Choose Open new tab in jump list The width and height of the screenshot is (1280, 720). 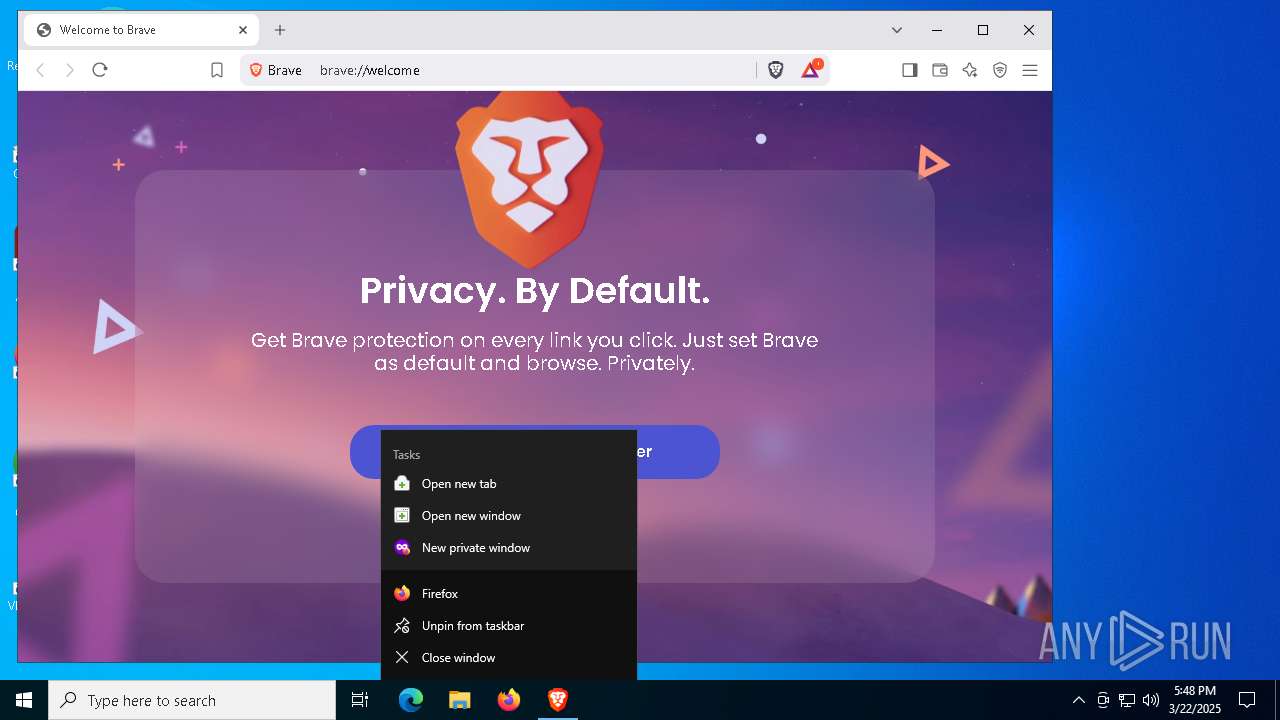click(509, 484)
